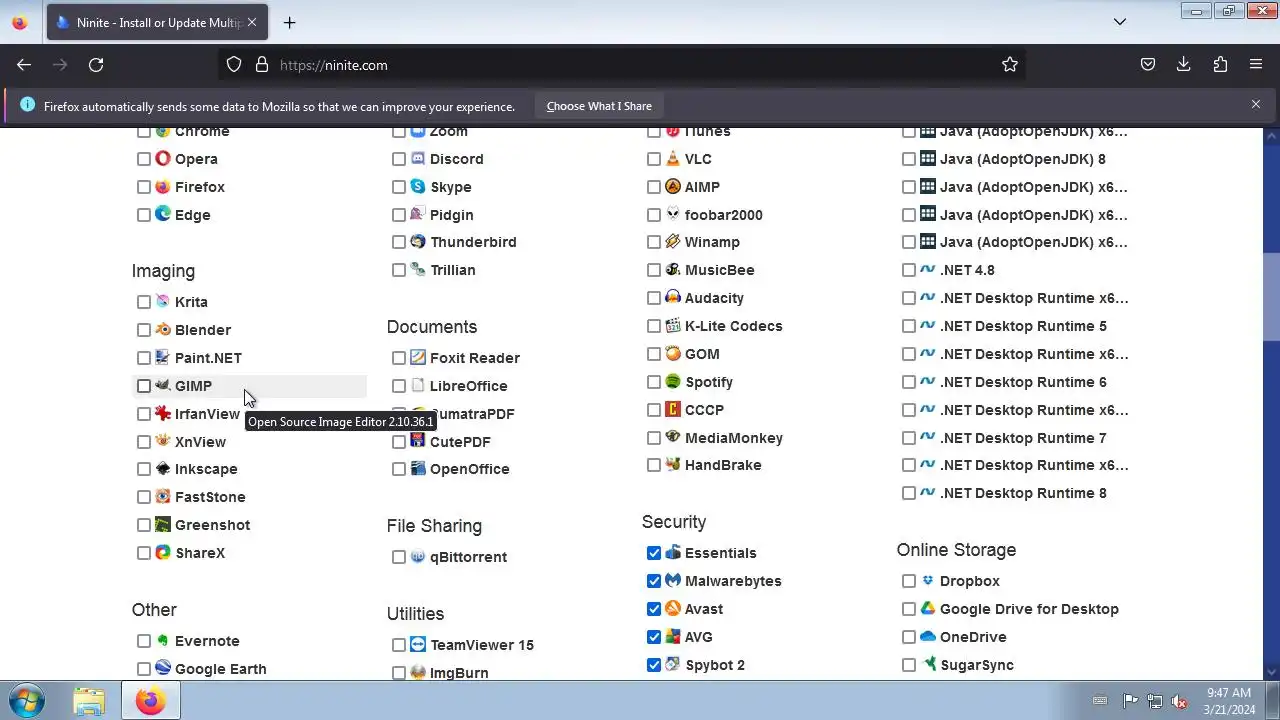Dismiss the Firefox data notification bar
Image resolution: width=1280 pixels, height=720 pixels.
pos(1256,104)
